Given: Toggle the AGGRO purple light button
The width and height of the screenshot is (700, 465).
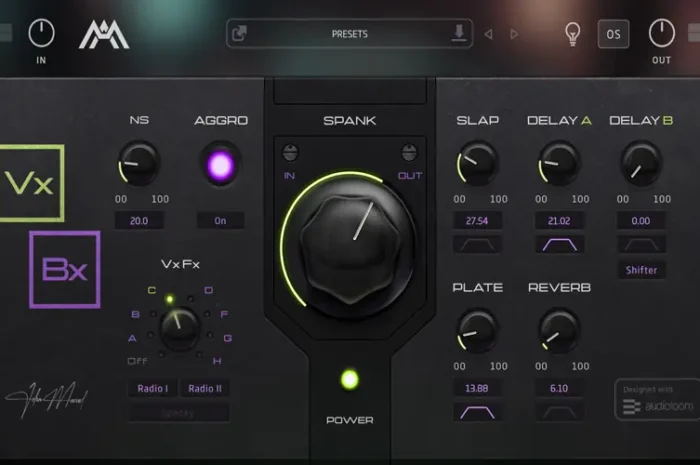Looking at the screenshot, I should pos(220,165).
